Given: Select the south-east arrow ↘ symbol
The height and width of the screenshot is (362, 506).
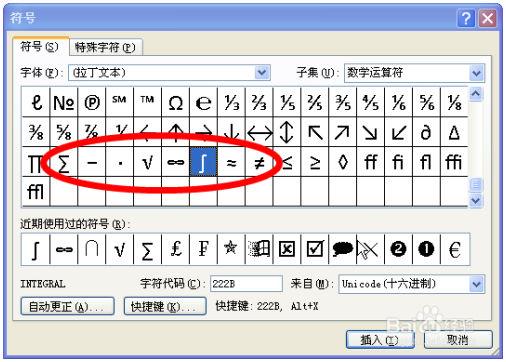Looking at the screenshot, I should click(x=371, y=132).
